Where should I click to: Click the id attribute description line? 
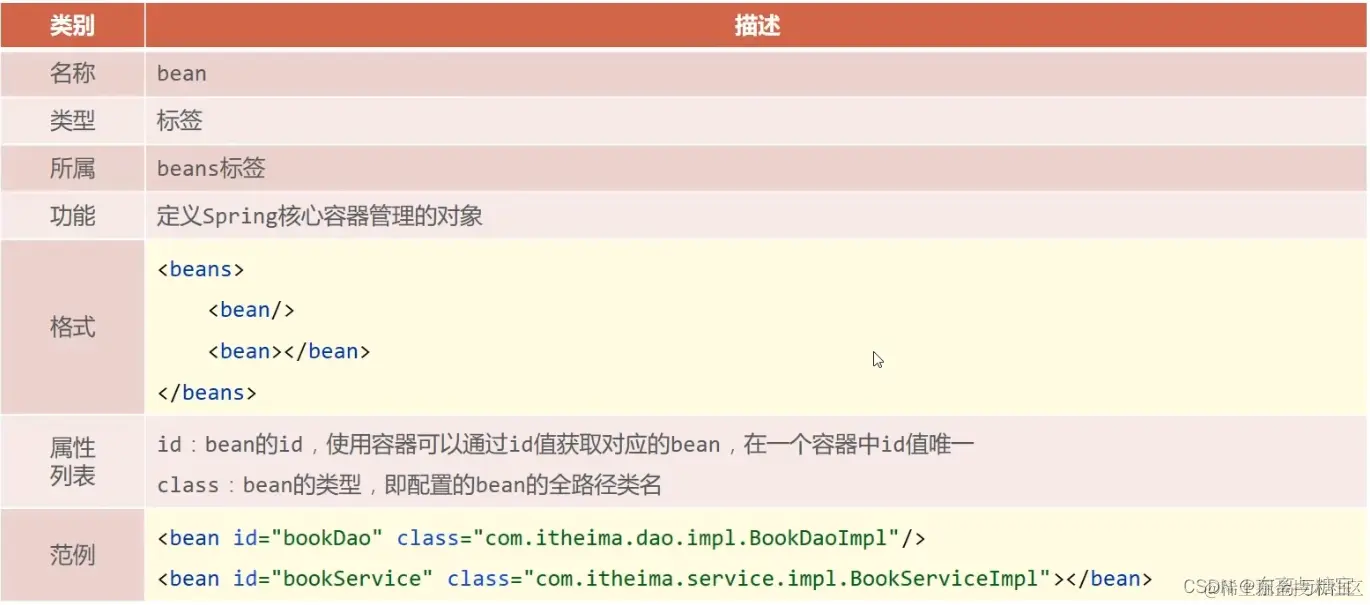566,444
